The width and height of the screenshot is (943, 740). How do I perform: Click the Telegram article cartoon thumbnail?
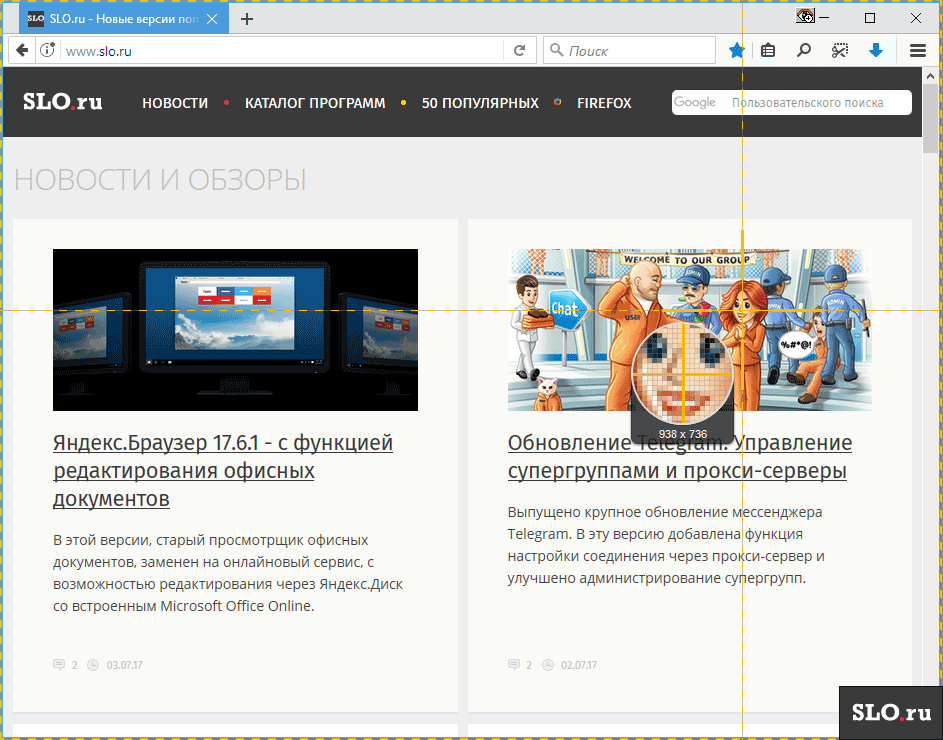tap(690, 330)
